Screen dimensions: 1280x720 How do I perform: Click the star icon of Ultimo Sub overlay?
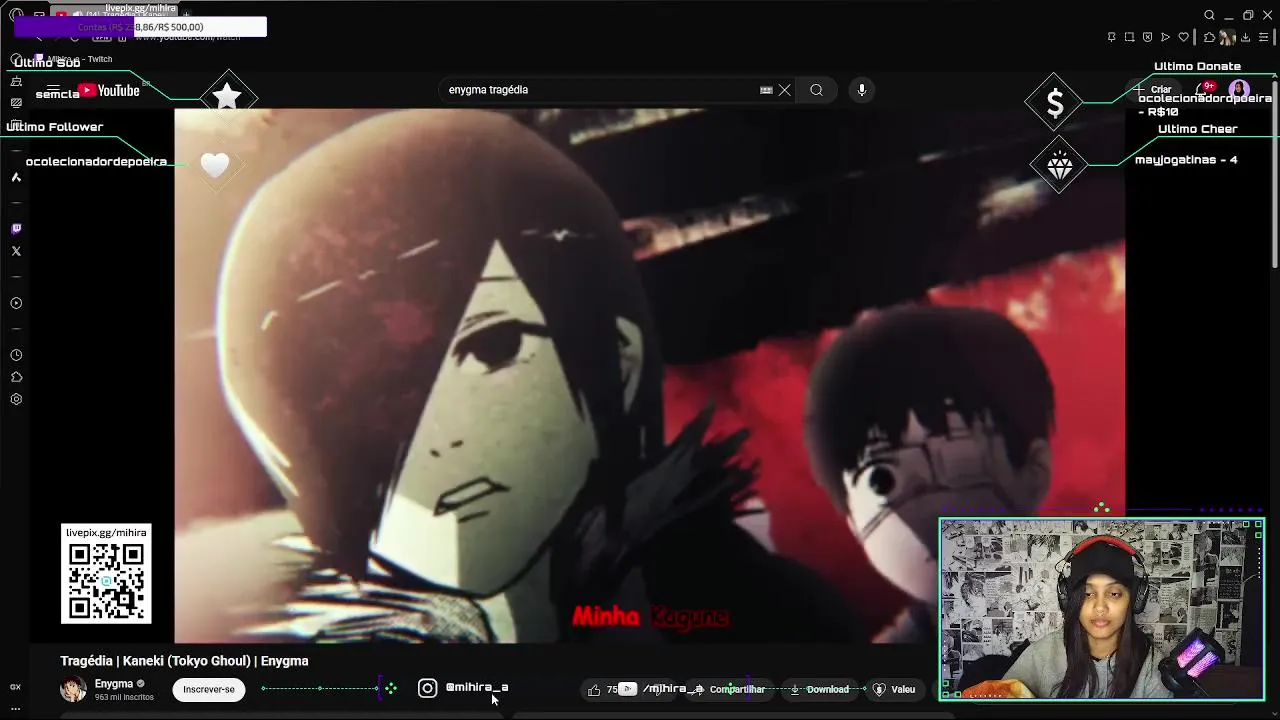228,97
